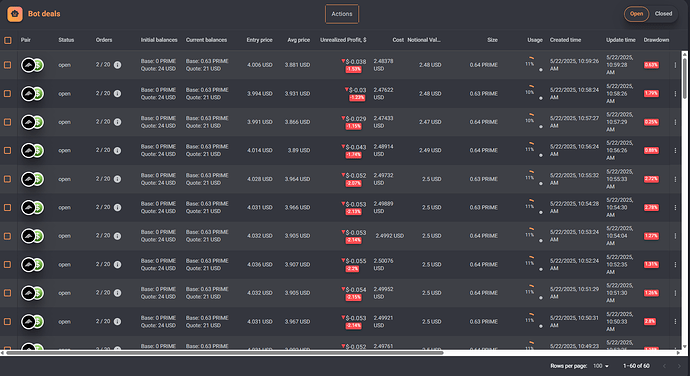
Task: Click the orange Bot deals logo icon
Action: (15, 14)
